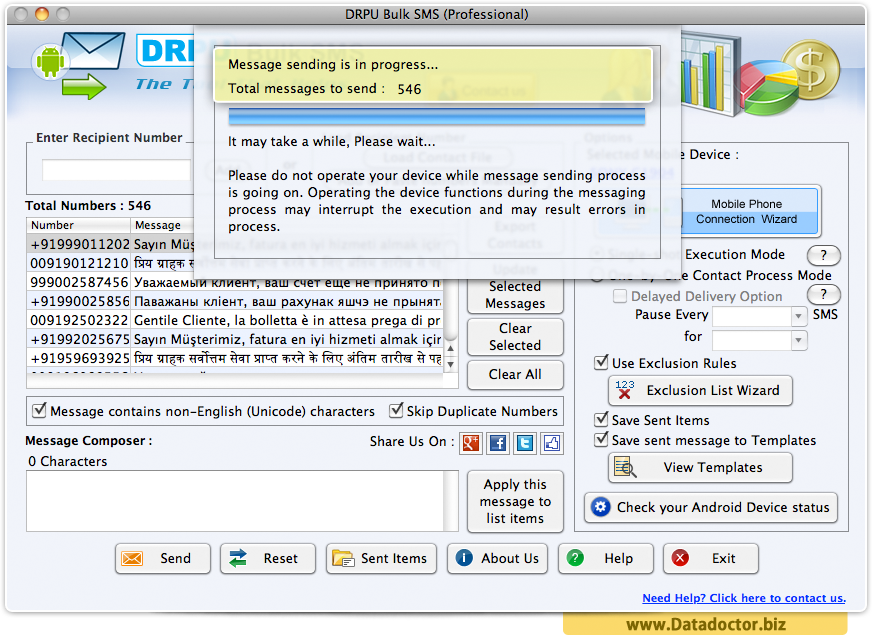Screen dimensions: 872x635
Task: Click the Android robot logo icon
Action: [50, 61]
